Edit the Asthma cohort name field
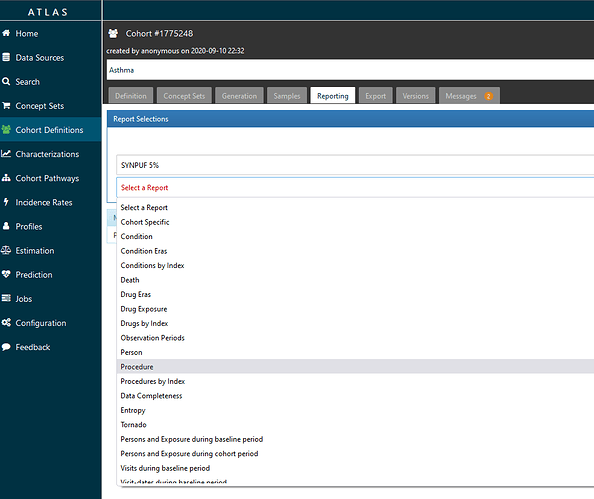 pos(350,70)
